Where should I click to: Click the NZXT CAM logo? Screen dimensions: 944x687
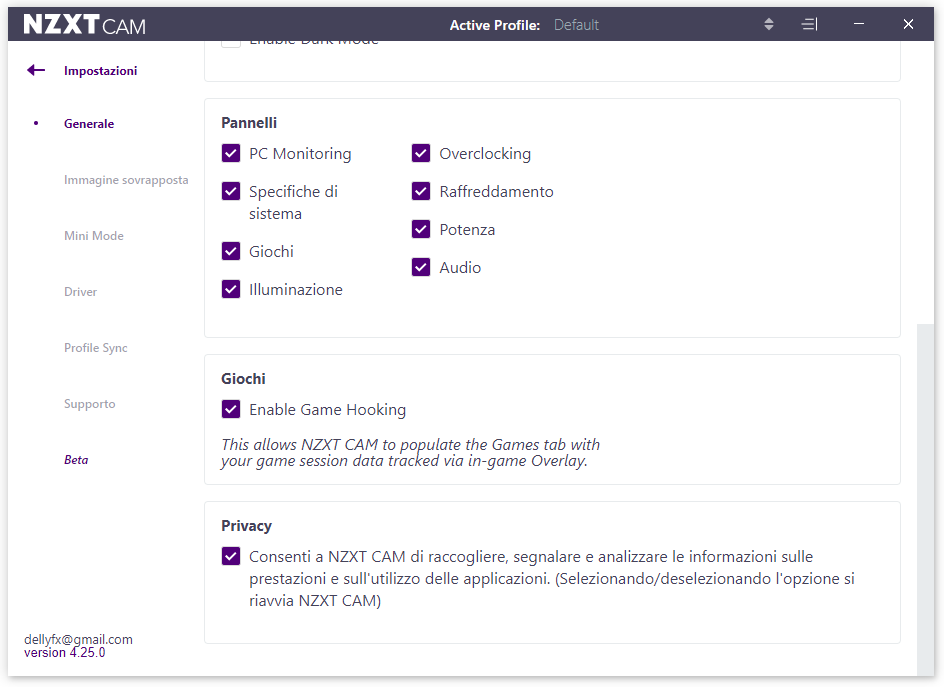(x=84, y=25)
